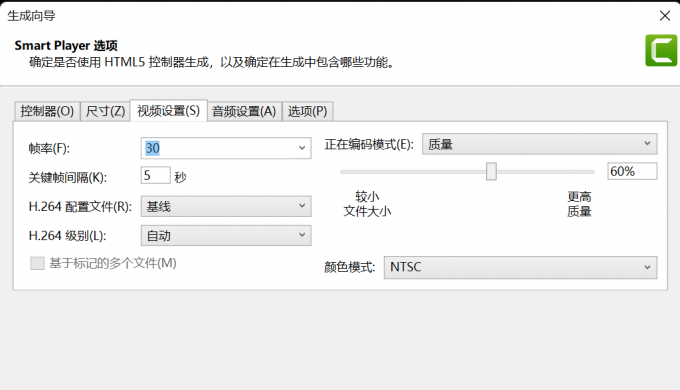Open the 正在编码模式(E) dropdown
Screen dimensions: 680x390
(x=539, y=144)
